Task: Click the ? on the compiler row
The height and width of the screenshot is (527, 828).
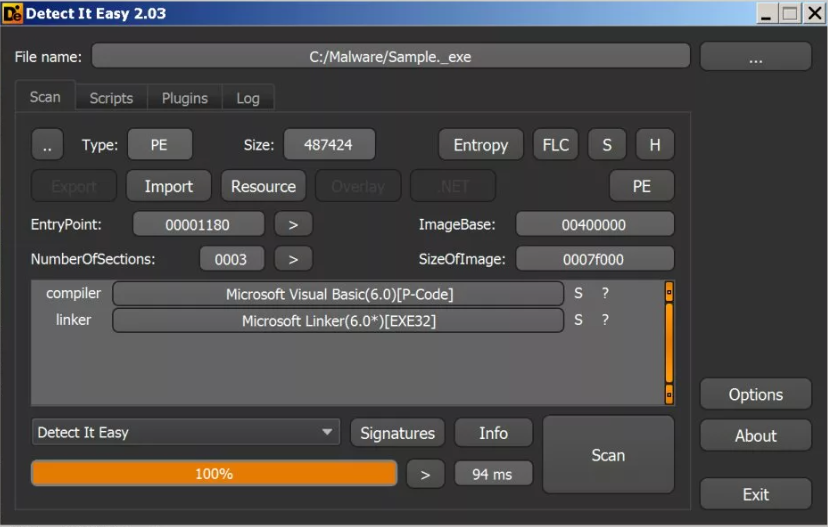Action: [x=605, y=293]
